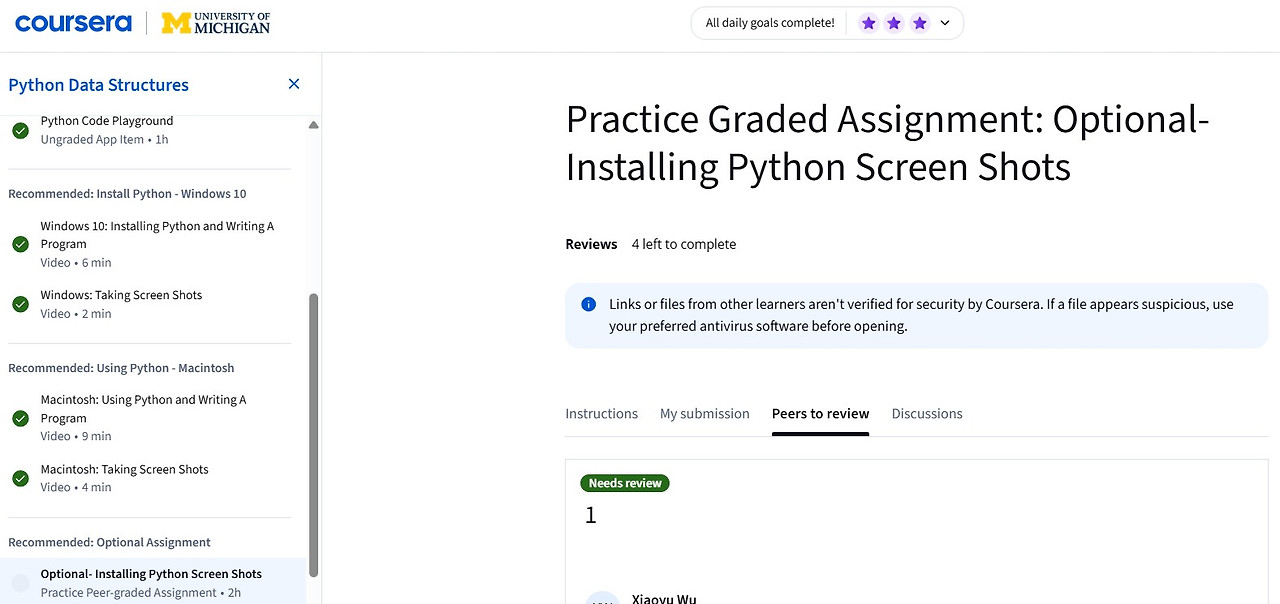Click green checkmark beside Python Code Playground

[x=20, y=130]
